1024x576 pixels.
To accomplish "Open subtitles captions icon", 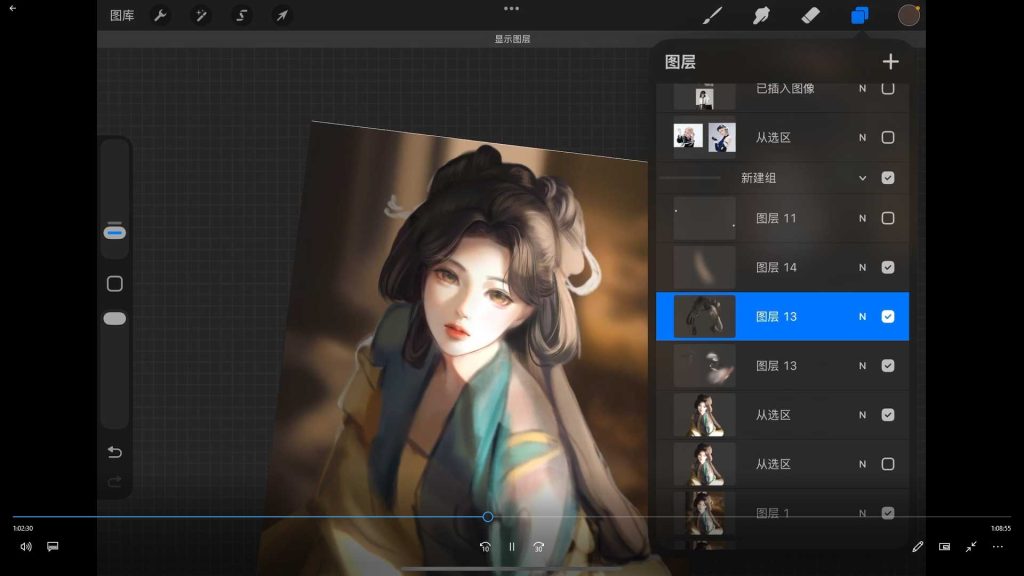I will pos(52,547).
